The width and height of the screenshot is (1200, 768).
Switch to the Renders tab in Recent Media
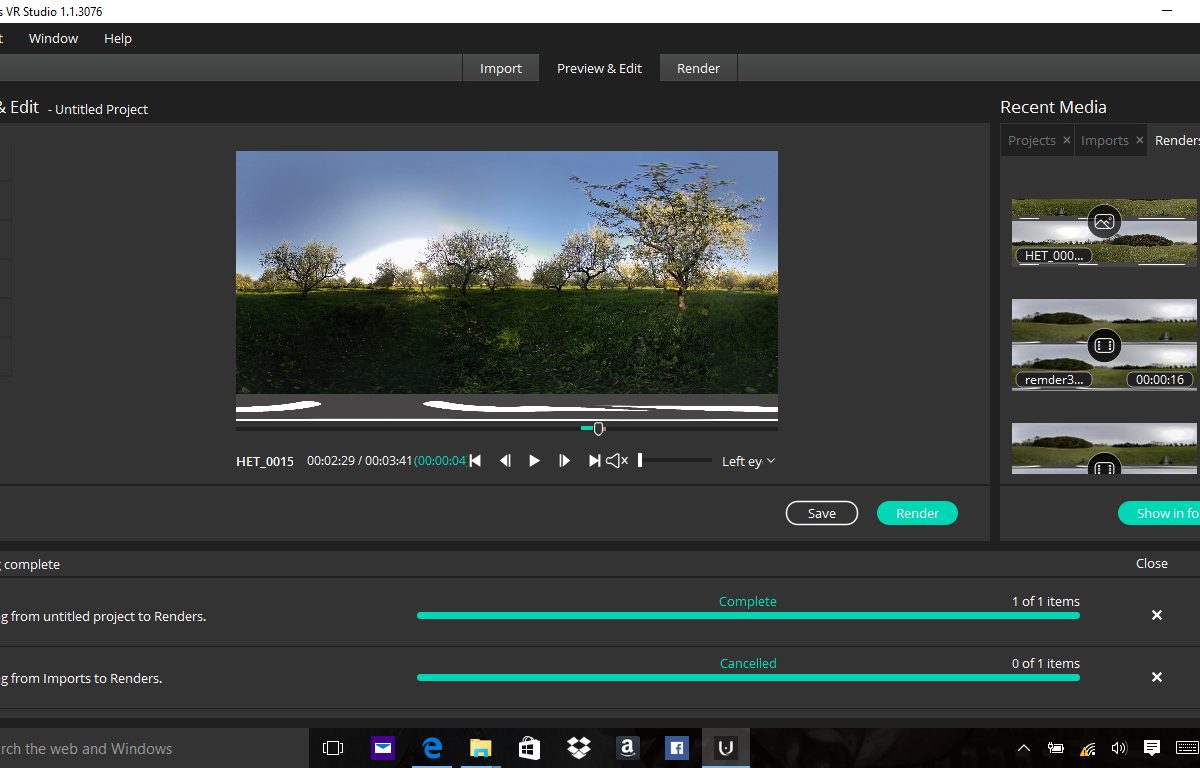point(1176,140)
